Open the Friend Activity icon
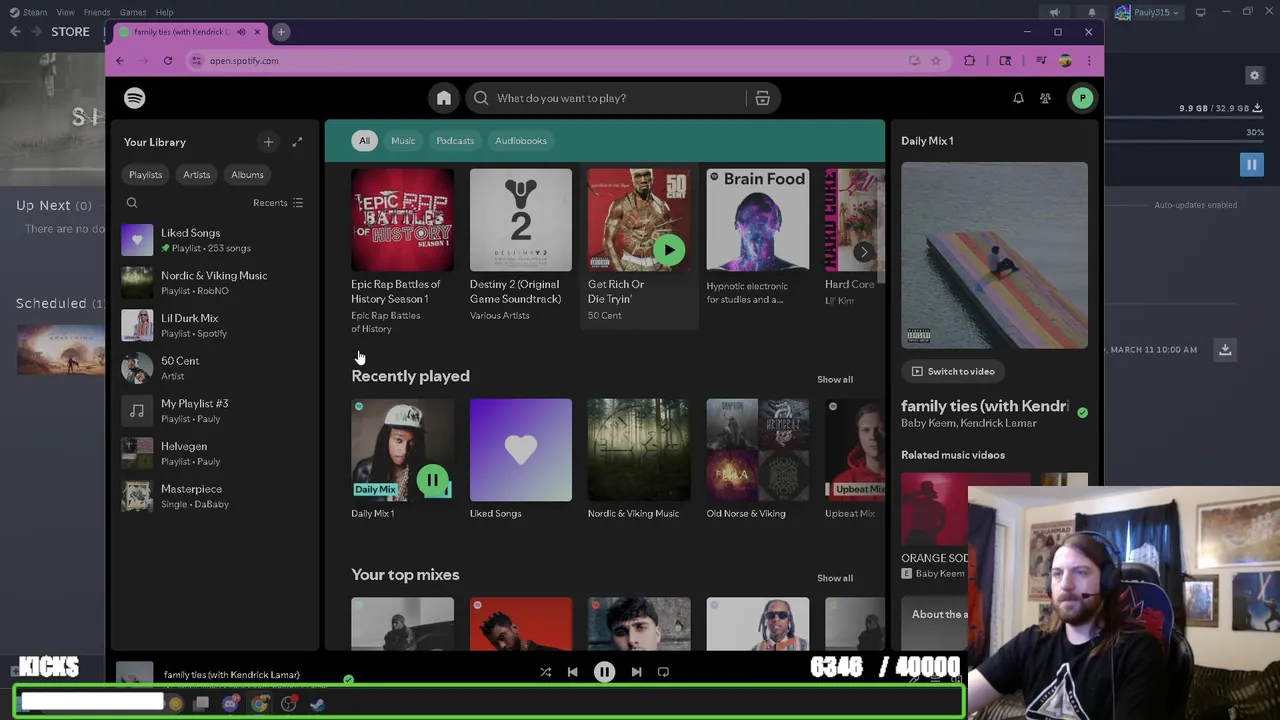 coord(1045,98)
